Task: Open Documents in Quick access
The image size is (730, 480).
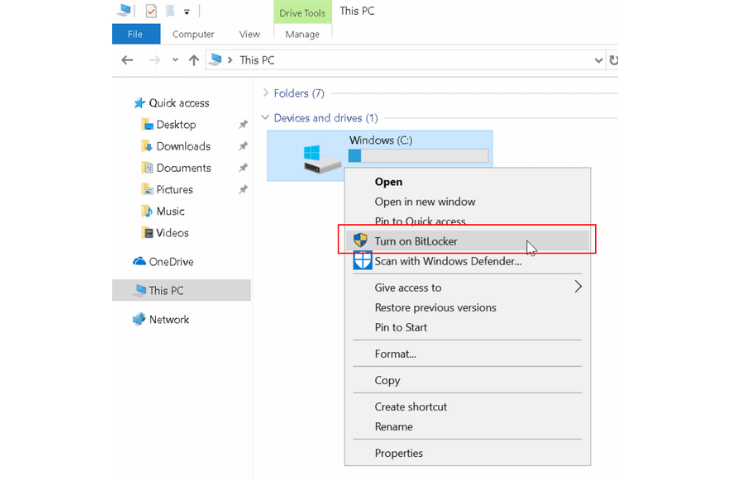Action: pyautogui.click(x=183, y=168)
